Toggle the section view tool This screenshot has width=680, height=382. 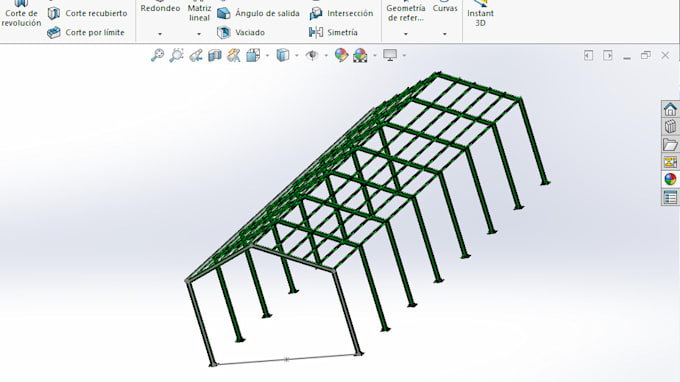tap(215, 56)
